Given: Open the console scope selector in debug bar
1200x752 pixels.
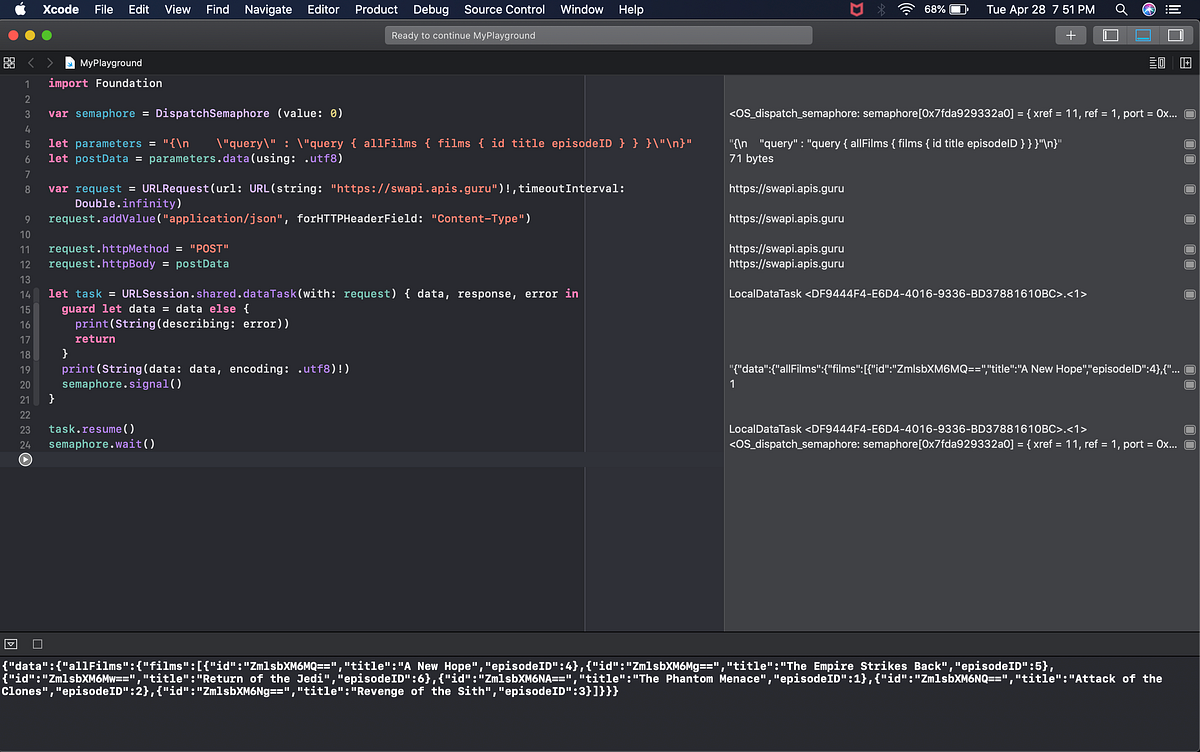Looking at the screenshot, I should point(10,643).
